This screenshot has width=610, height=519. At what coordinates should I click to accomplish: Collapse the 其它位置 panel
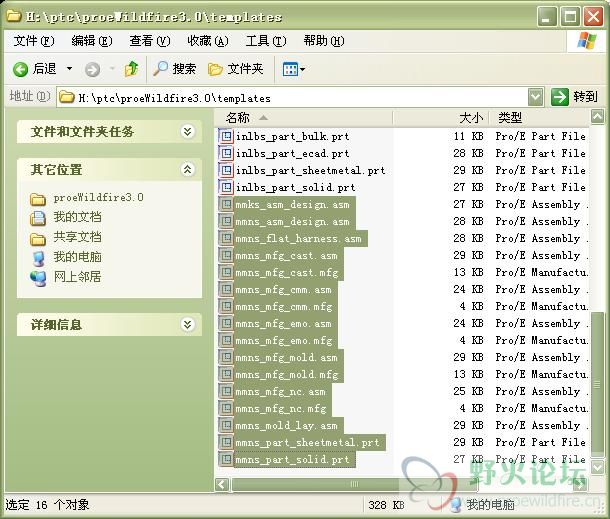(188, 169)
